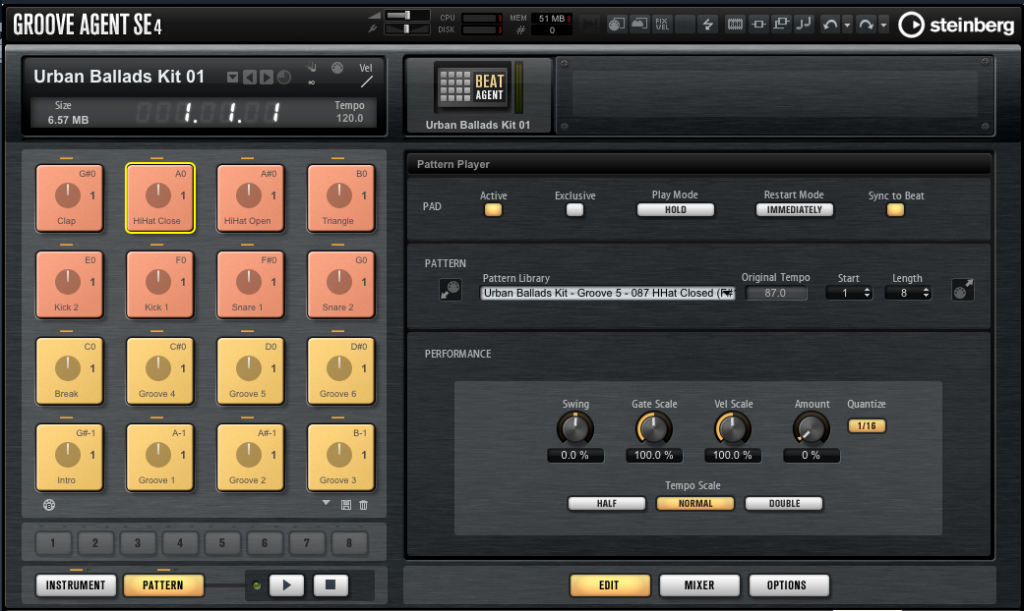Open the Play Mode HOLD selector
The image size is (1024, 611).
click(x=676, y=210)
